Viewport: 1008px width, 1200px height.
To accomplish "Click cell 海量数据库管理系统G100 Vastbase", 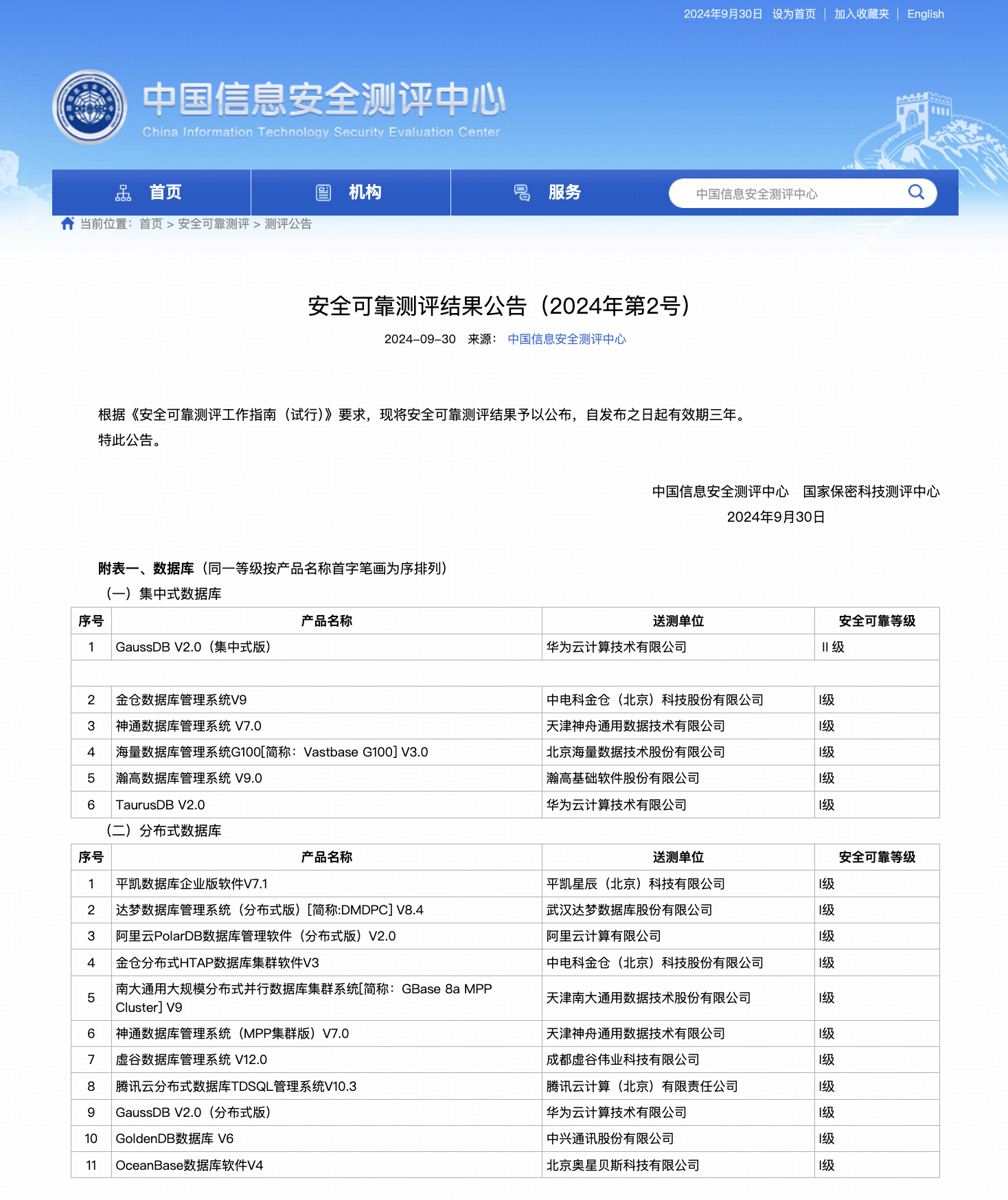I will [327, 752].
